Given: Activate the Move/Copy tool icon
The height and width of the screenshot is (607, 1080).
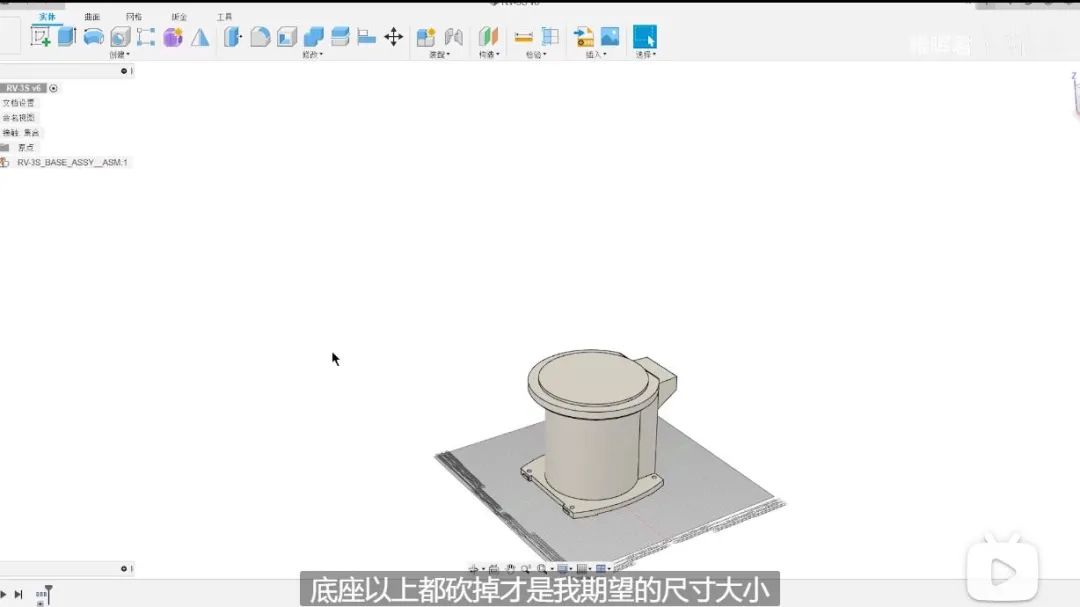Looking at the screenshot, I should coord(393,35).
